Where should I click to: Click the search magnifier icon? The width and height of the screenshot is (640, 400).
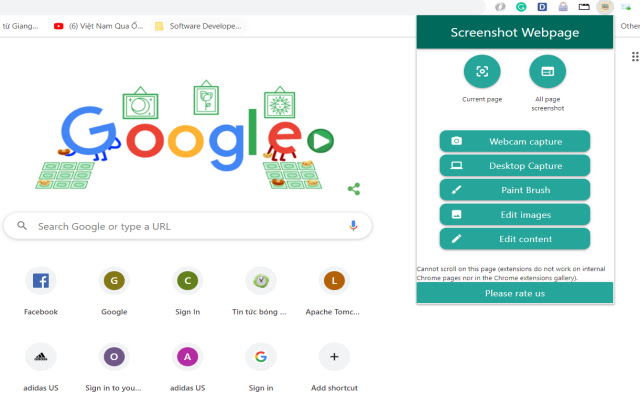pos(22,225)
